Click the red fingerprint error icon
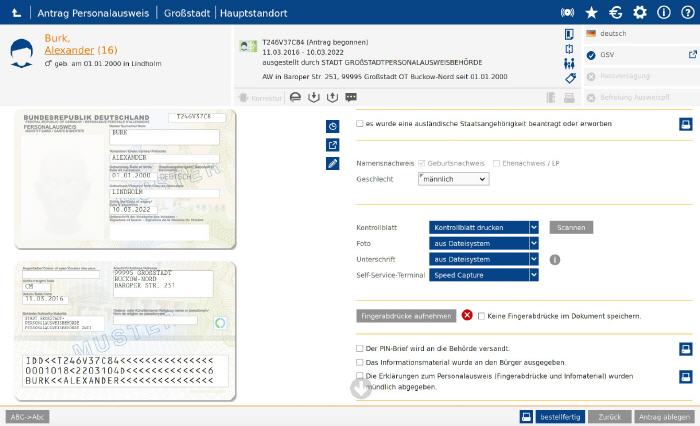Viewport: 700px width, 426px height. point(467,316)
